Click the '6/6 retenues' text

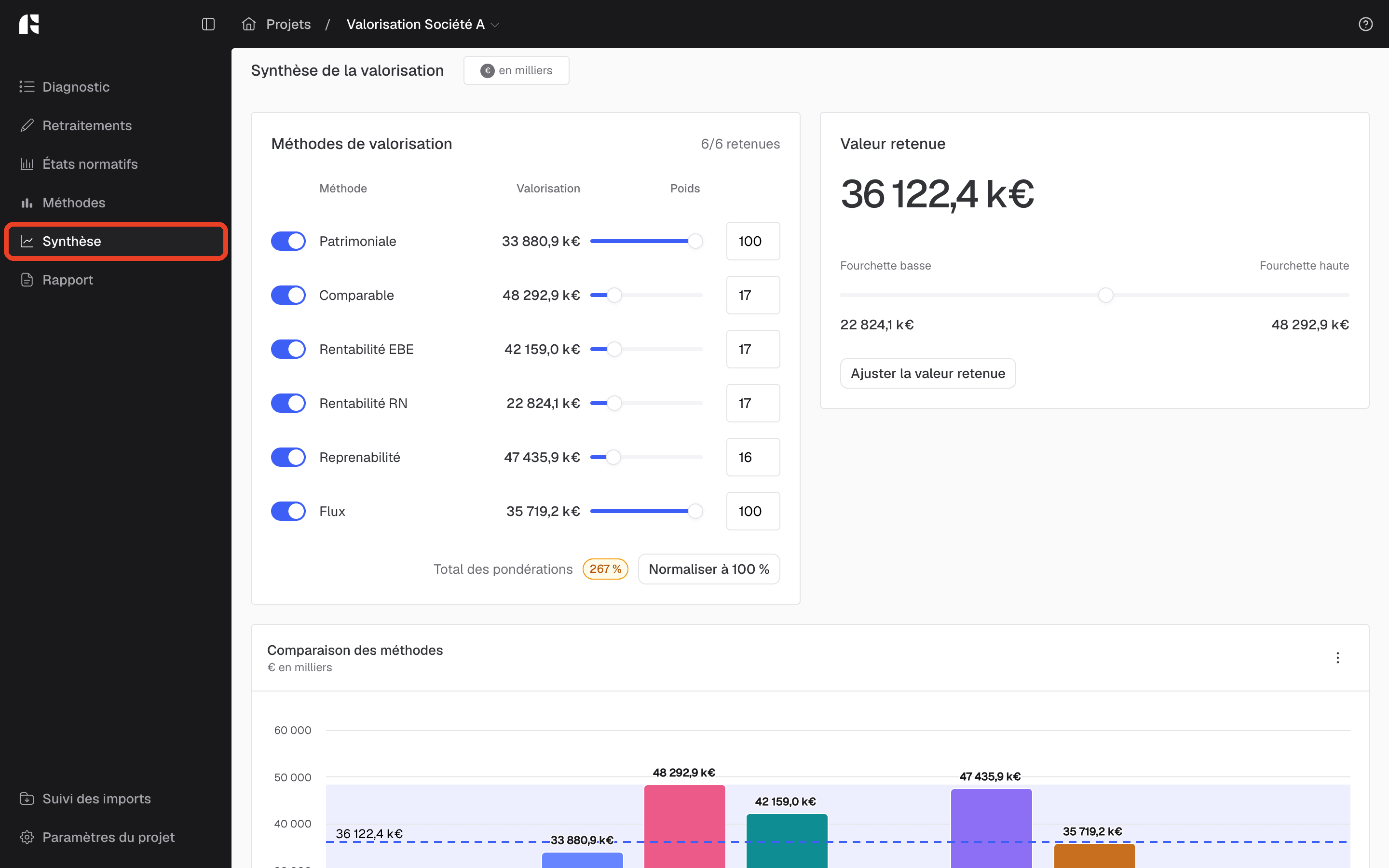pos(740,144)
